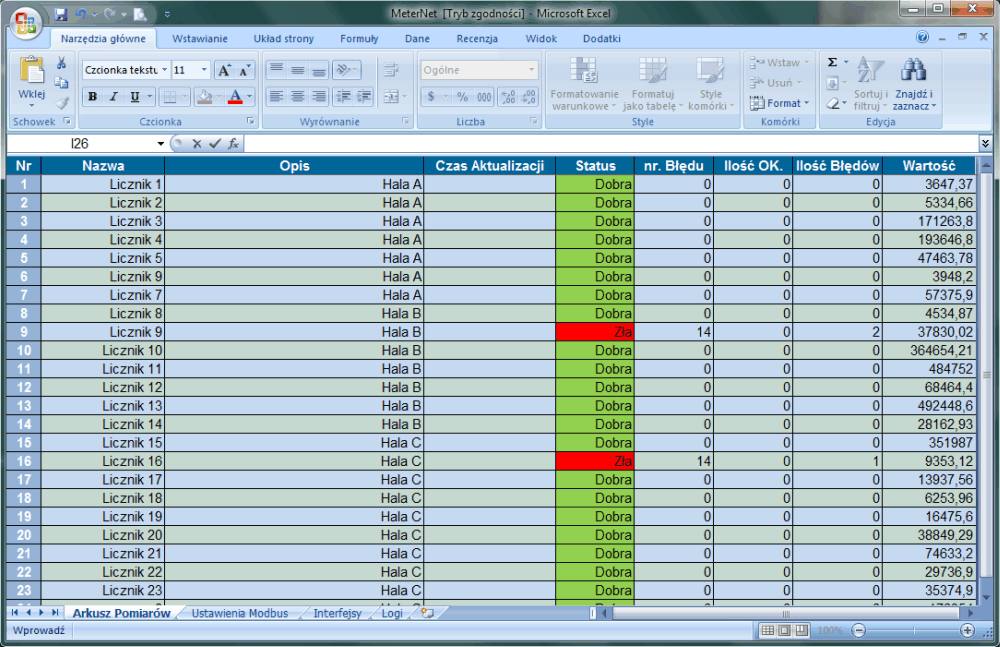Switch to the Dane tab
This screenshot has width=1000, height=647.
(417, 38)
